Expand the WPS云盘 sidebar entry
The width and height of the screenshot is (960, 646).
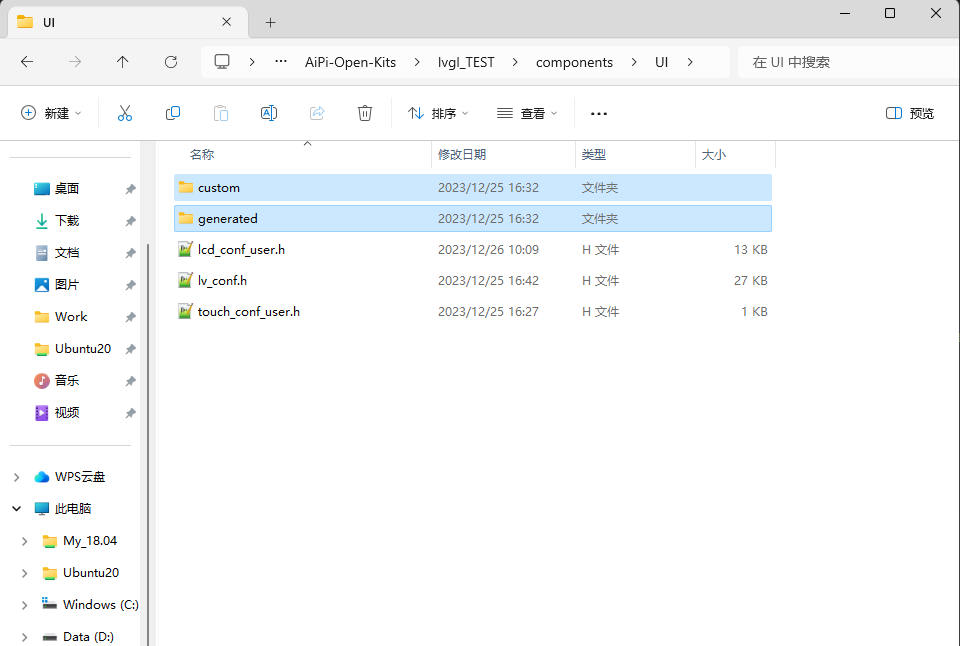[x=16, y=476]
